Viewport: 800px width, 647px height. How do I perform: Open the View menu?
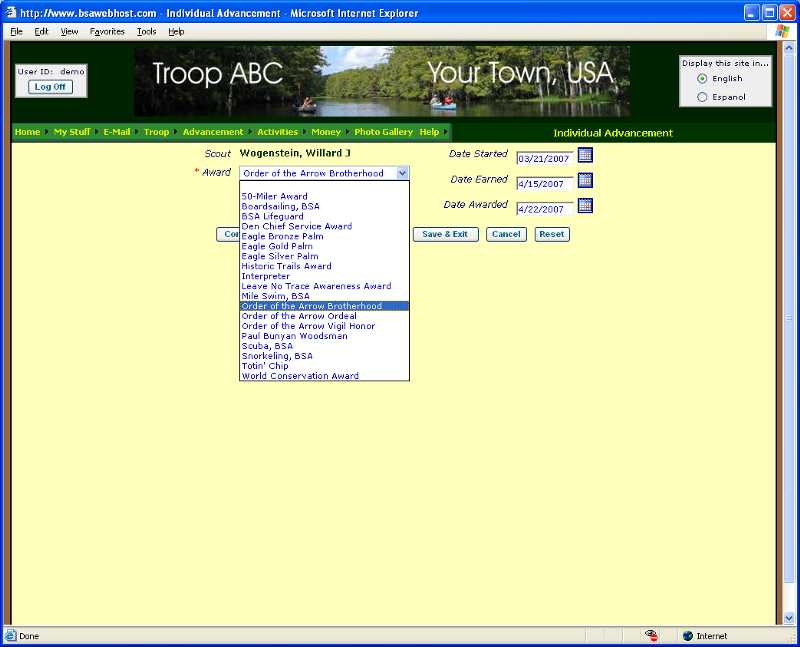pos(69,32)
